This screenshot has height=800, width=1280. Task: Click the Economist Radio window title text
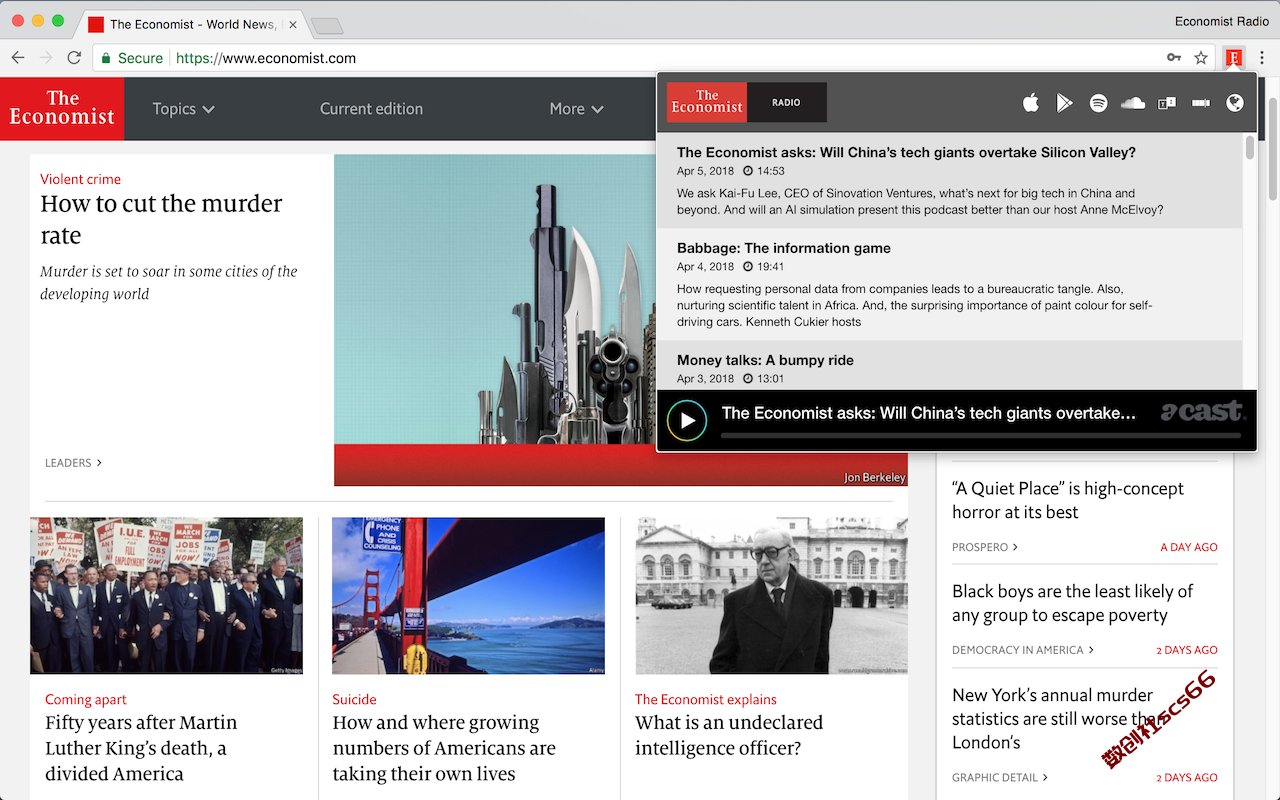[1222, 21]
